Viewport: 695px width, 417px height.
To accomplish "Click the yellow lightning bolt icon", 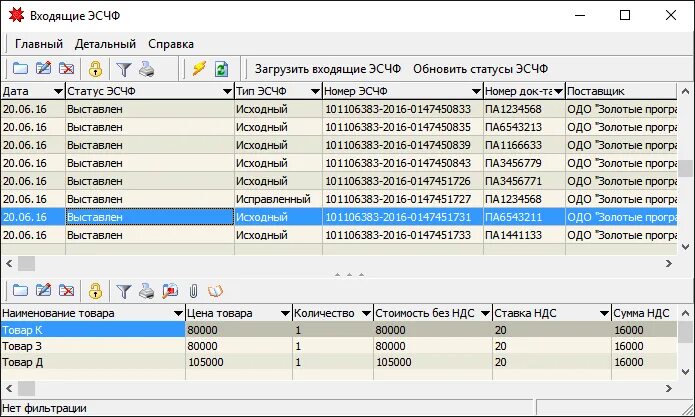I will (199, 69).
